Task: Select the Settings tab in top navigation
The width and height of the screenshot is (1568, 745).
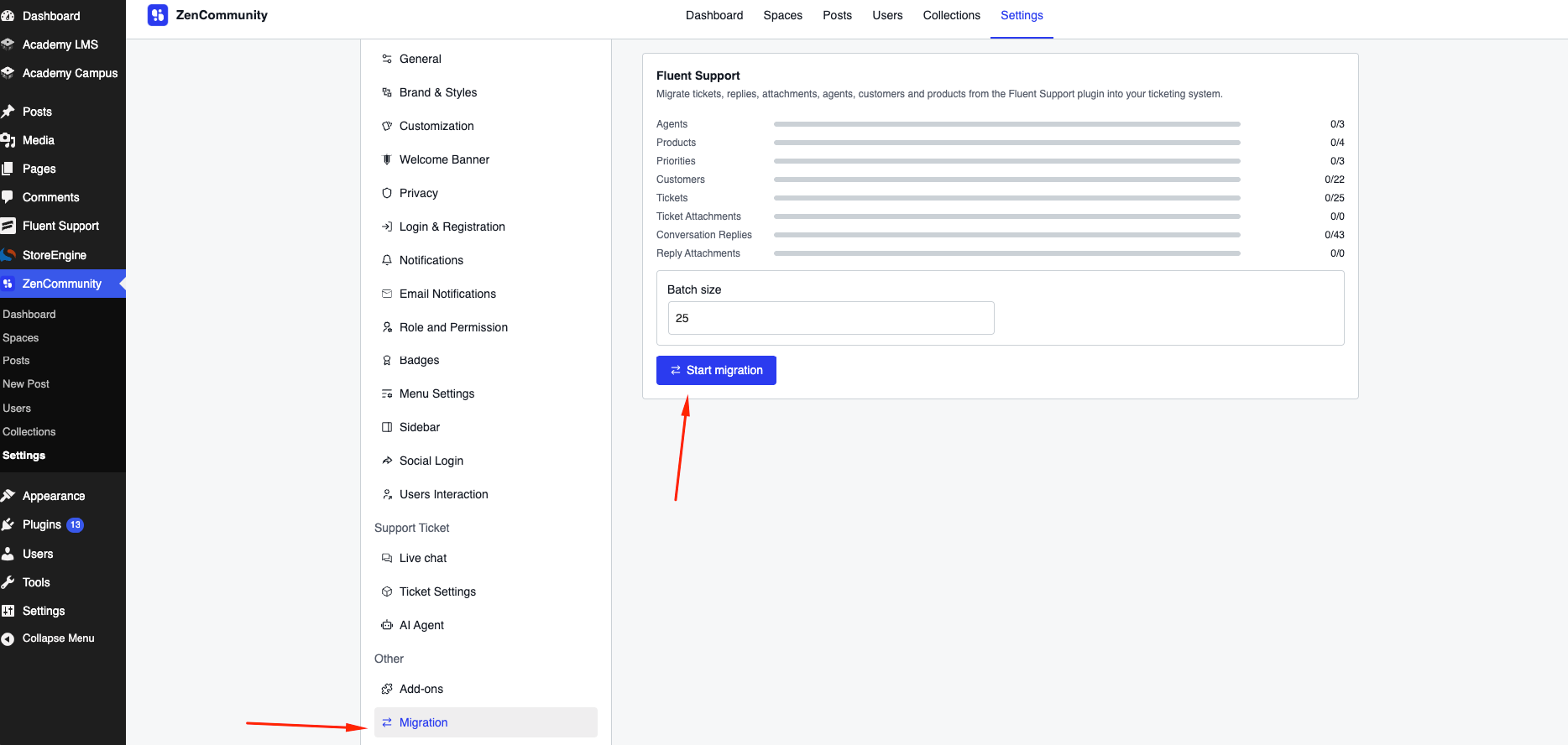Action: pos(1022,15)
